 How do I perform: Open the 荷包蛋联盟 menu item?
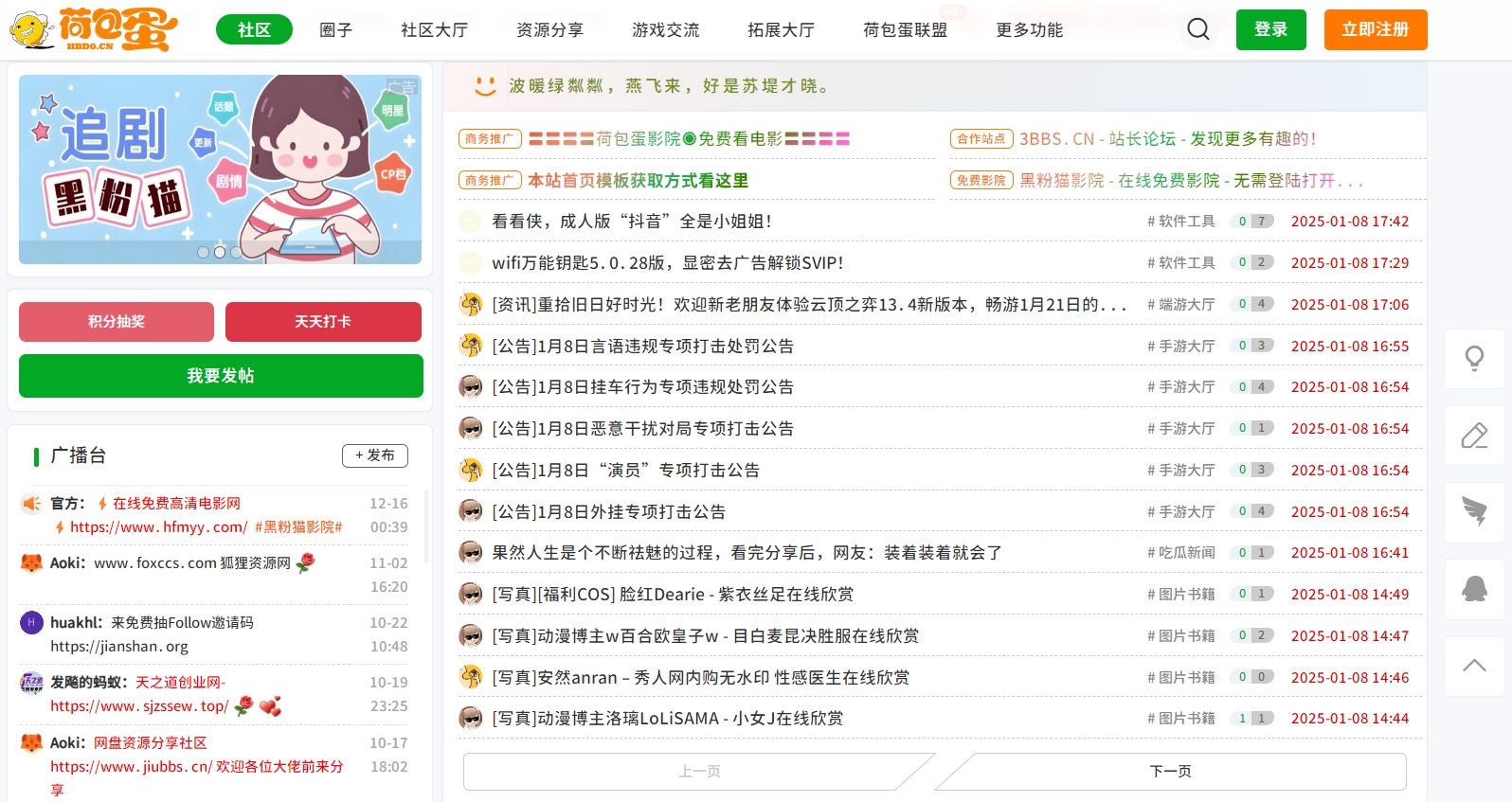[x=906, y=30]
